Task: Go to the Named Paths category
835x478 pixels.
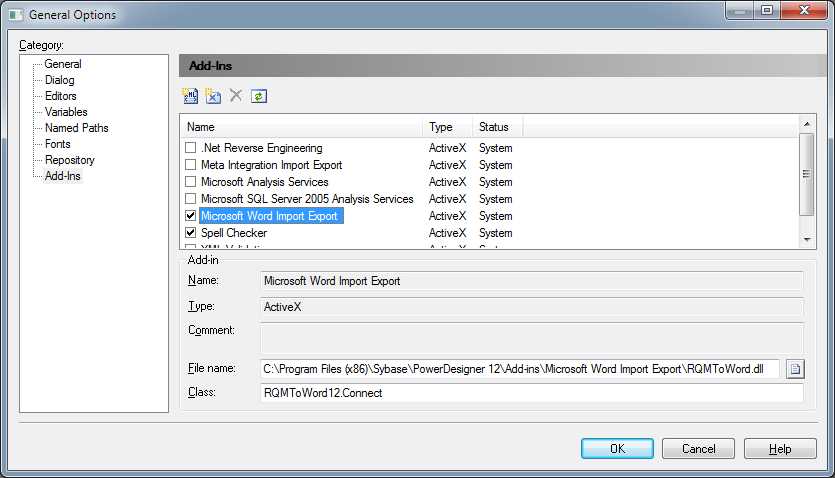Action: coord(77,128)
